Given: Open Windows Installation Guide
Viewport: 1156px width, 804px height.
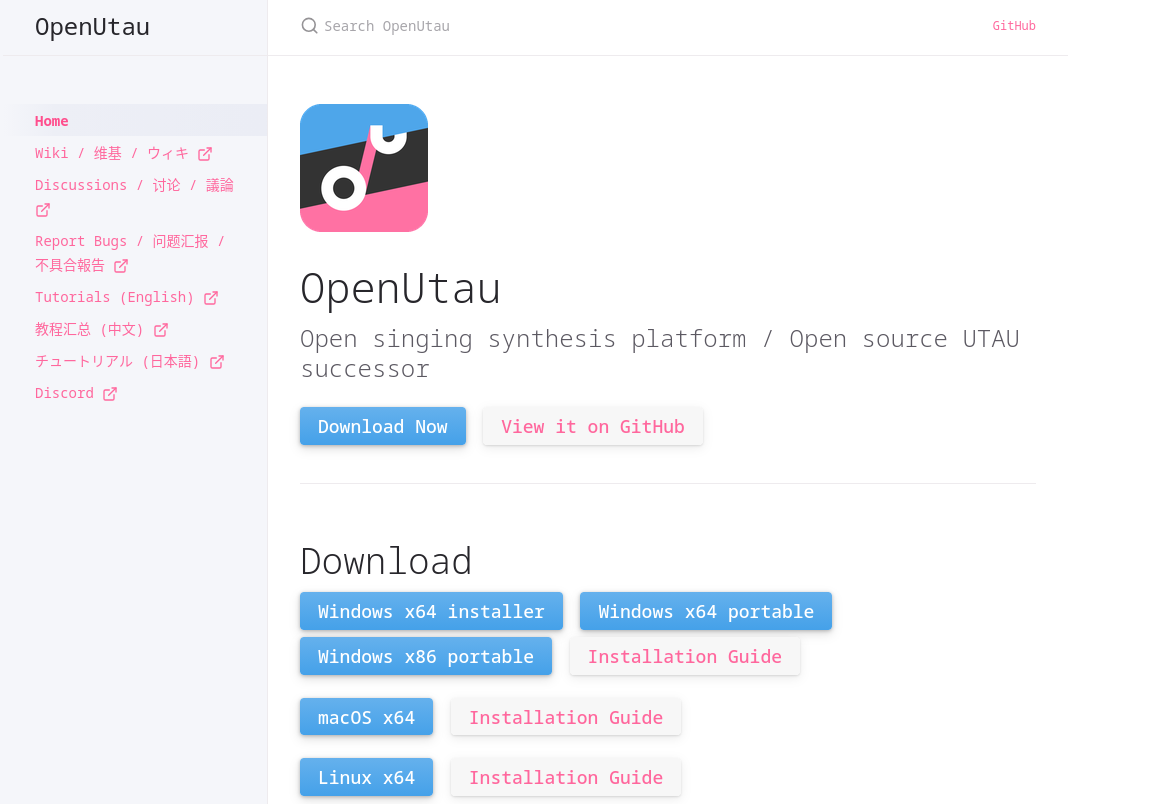Looking at the screenshot, I should click(685, 656).
